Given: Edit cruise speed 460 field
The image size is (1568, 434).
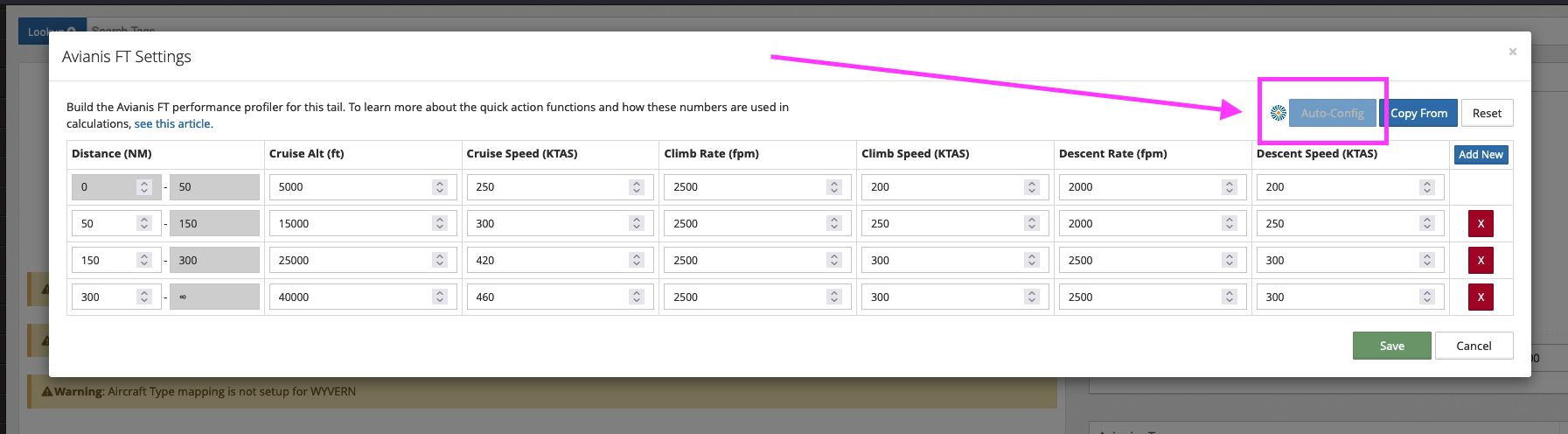Looking at the screenshot, I should 560,297.
